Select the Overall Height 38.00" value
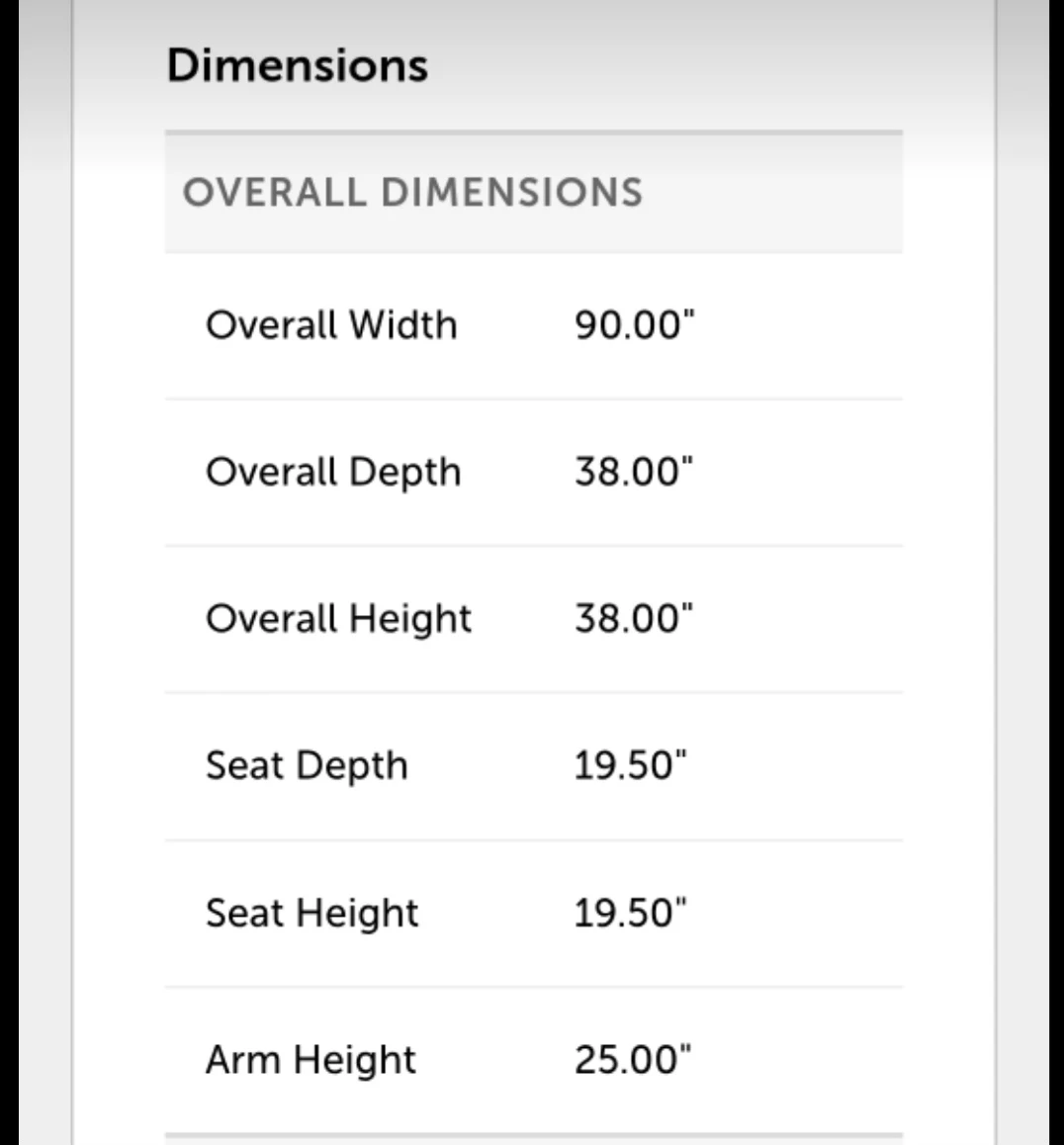The image size is (1064, 1145). pyautogui.click(x=633, y=618)
